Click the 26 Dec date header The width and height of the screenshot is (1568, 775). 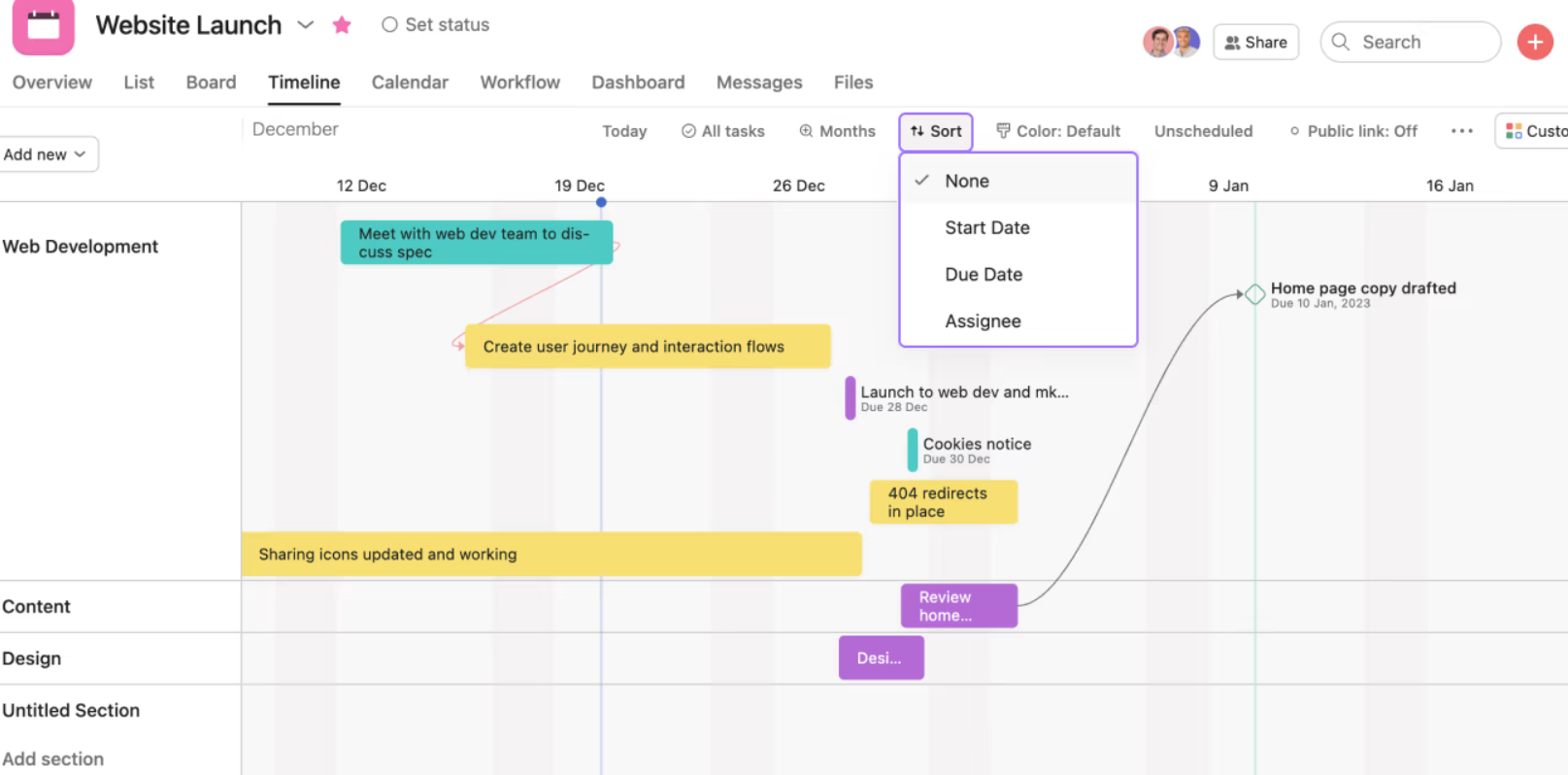pyautogui.click(x=799, y=185)
